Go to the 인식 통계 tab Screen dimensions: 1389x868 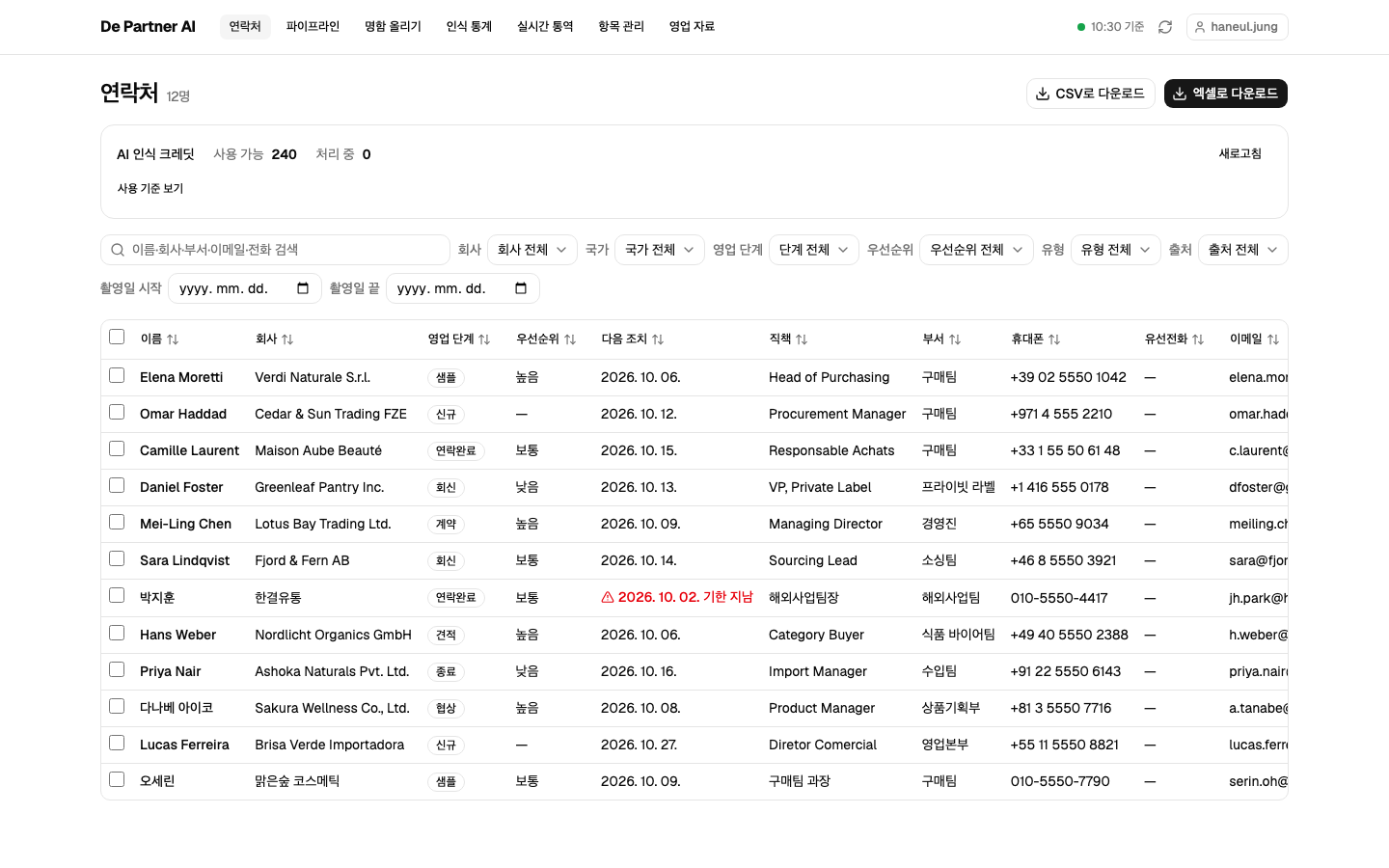(469, 27)
